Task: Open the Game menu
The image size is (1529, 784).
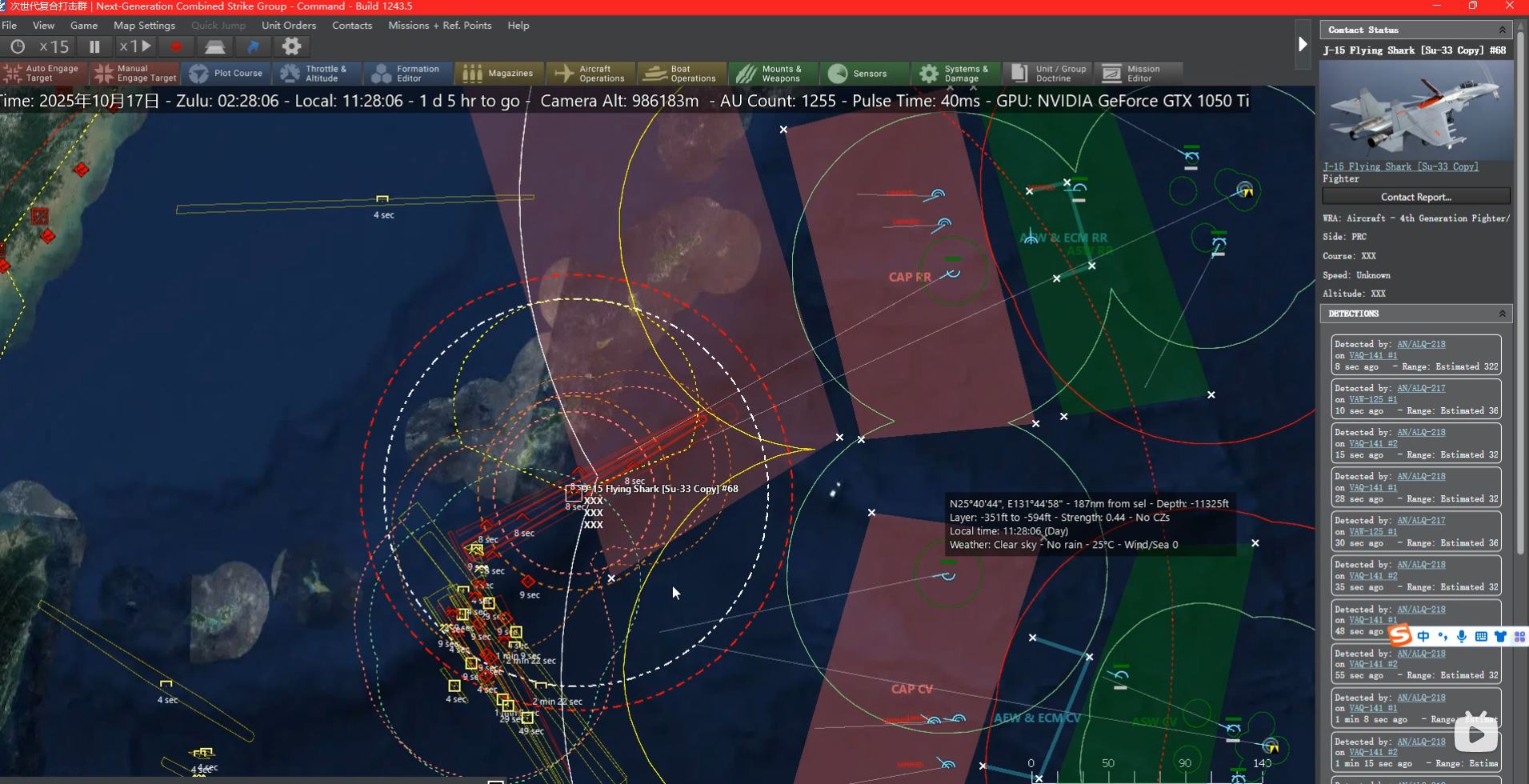Action: (x=84, y=26)
